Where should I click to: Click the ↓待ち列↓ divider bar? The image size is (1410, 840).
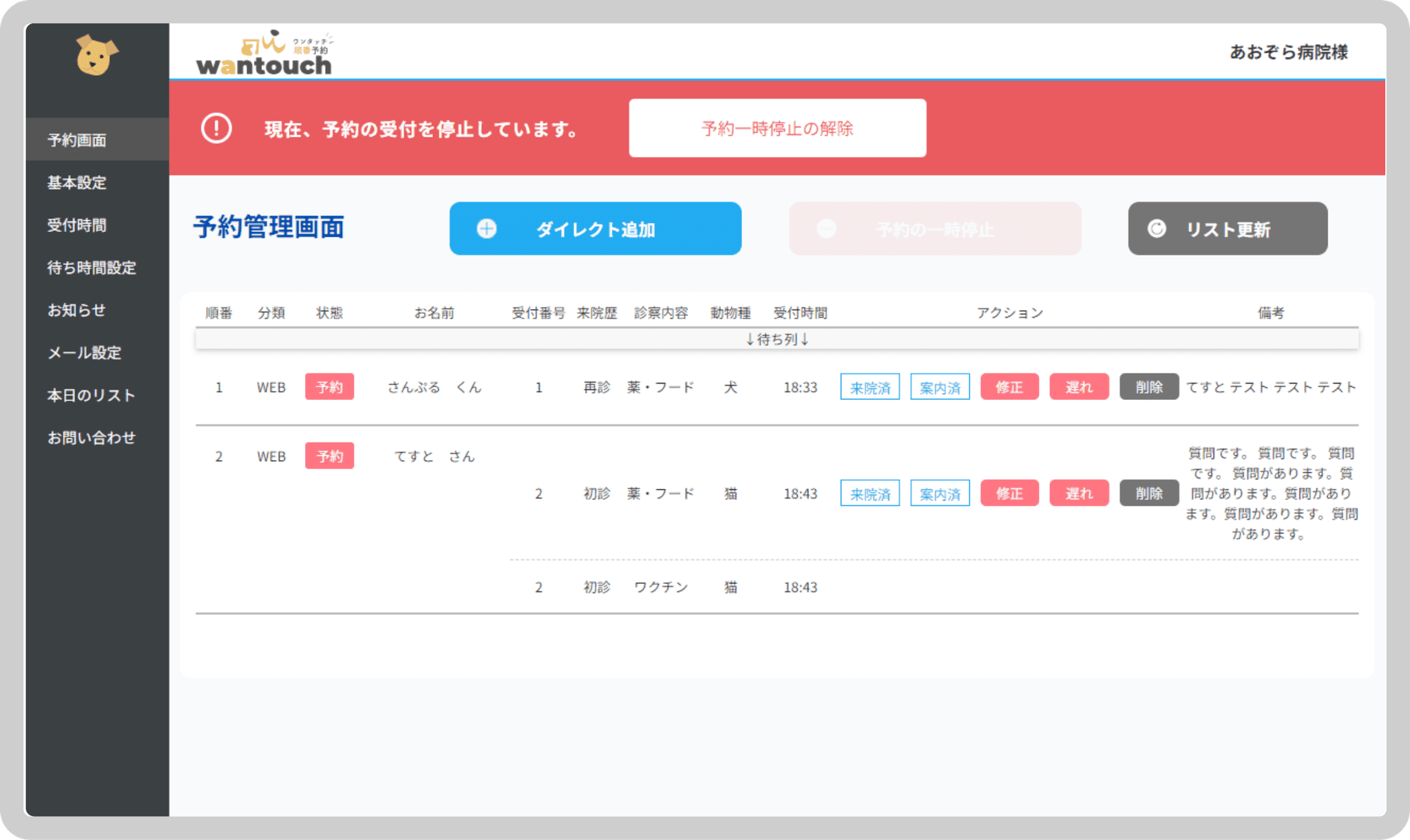(x=777, y=339)
